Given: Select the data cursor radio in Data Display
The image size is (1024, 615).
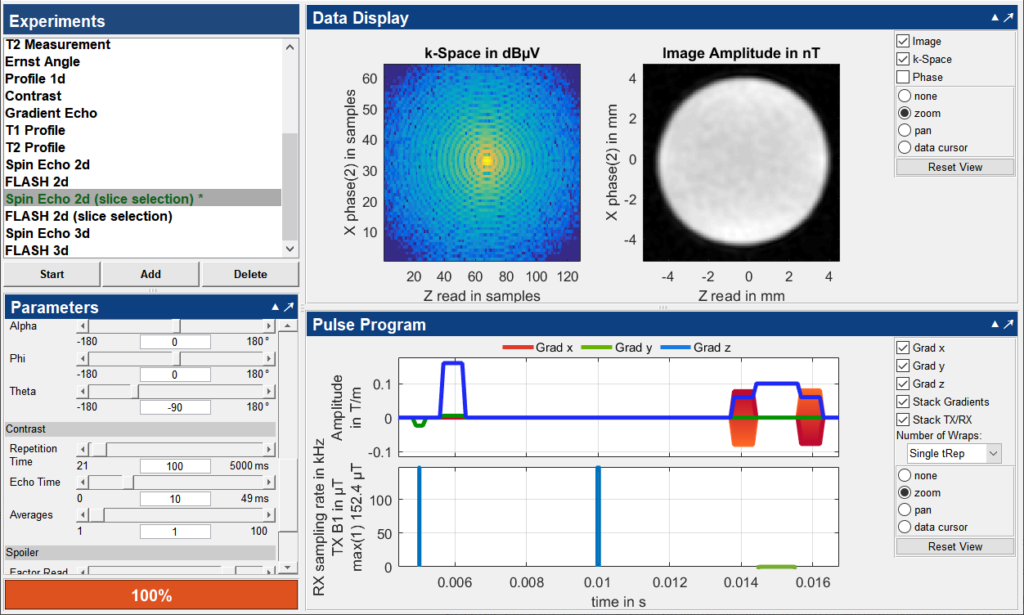Looking at the screenshot, I should coord(905,148).
